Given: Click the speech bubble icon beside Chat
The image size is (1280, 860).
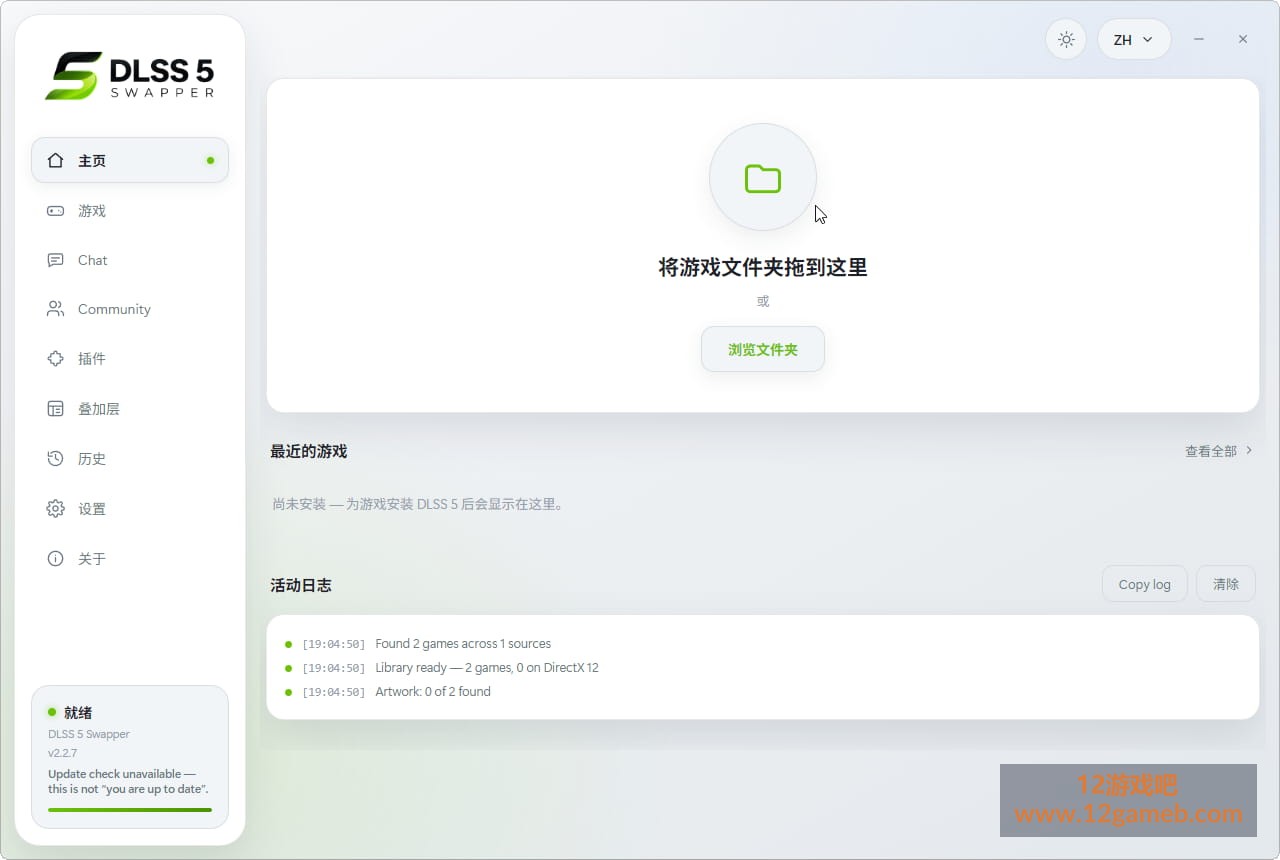Looking at the screenshot, I should [56, 260].
